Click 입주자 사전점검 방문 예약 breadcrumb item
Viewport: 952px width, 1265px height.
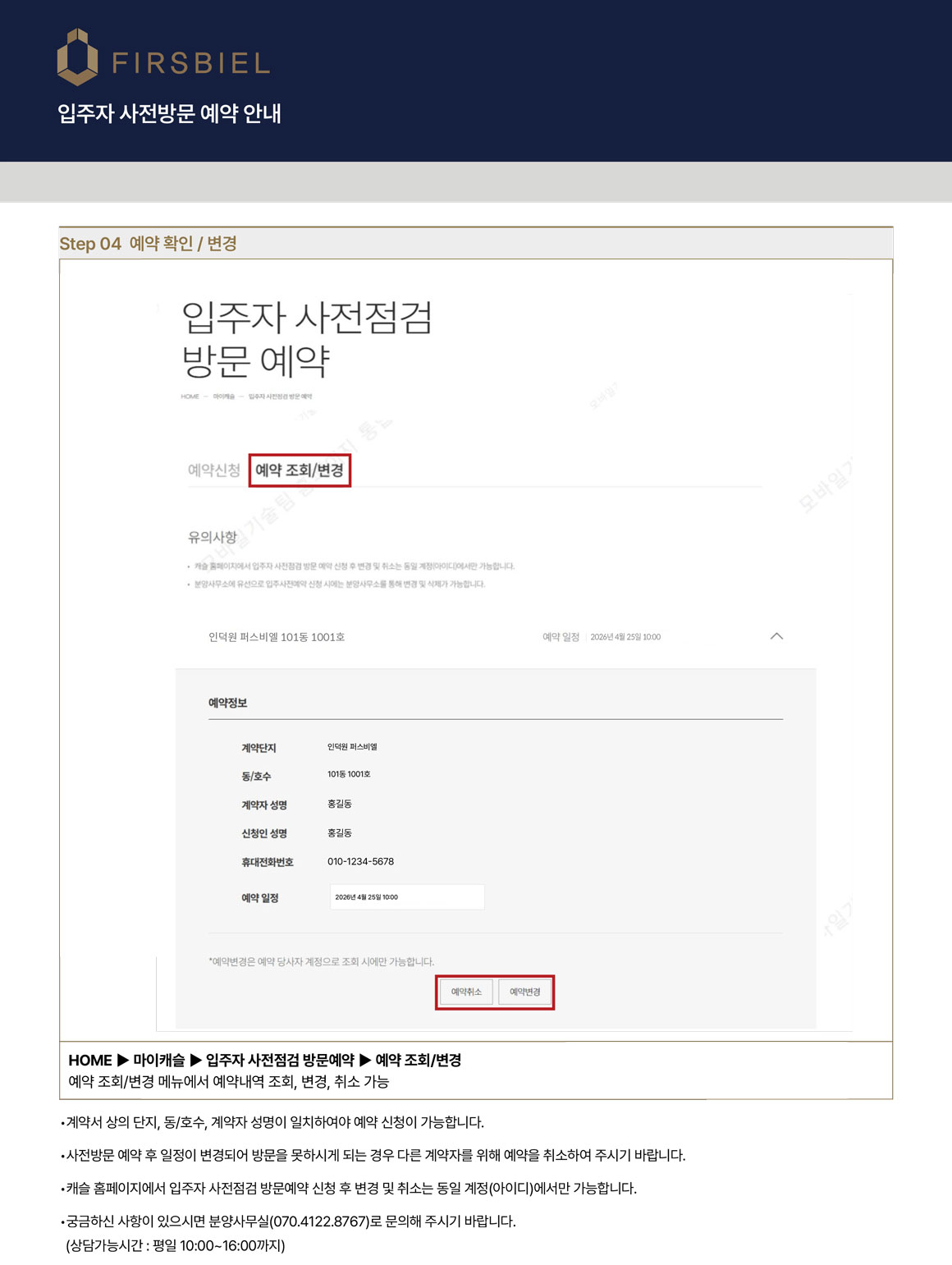[280, 396]
